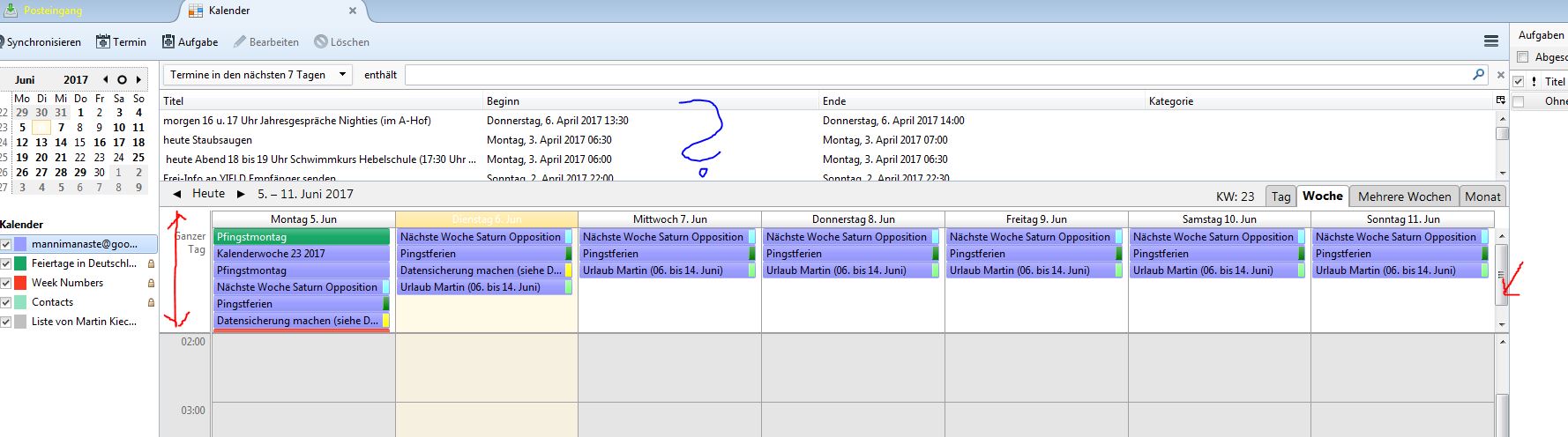Toggle the Liste von Martin Kiec... calendar

pos(6,322)
